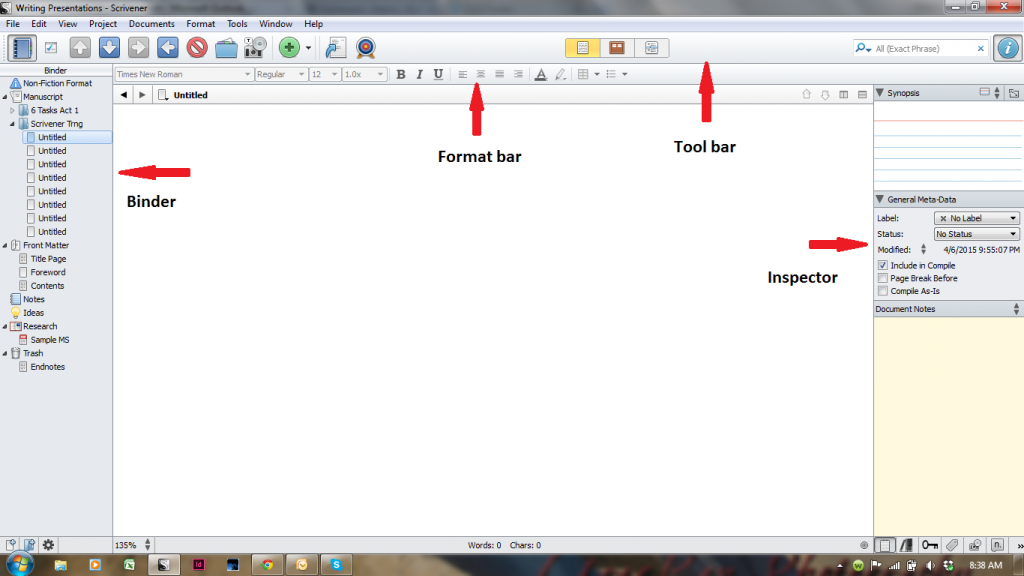Toggle Include in Compile checkbox
The image size is (1024, 576).
pos(883,265)
